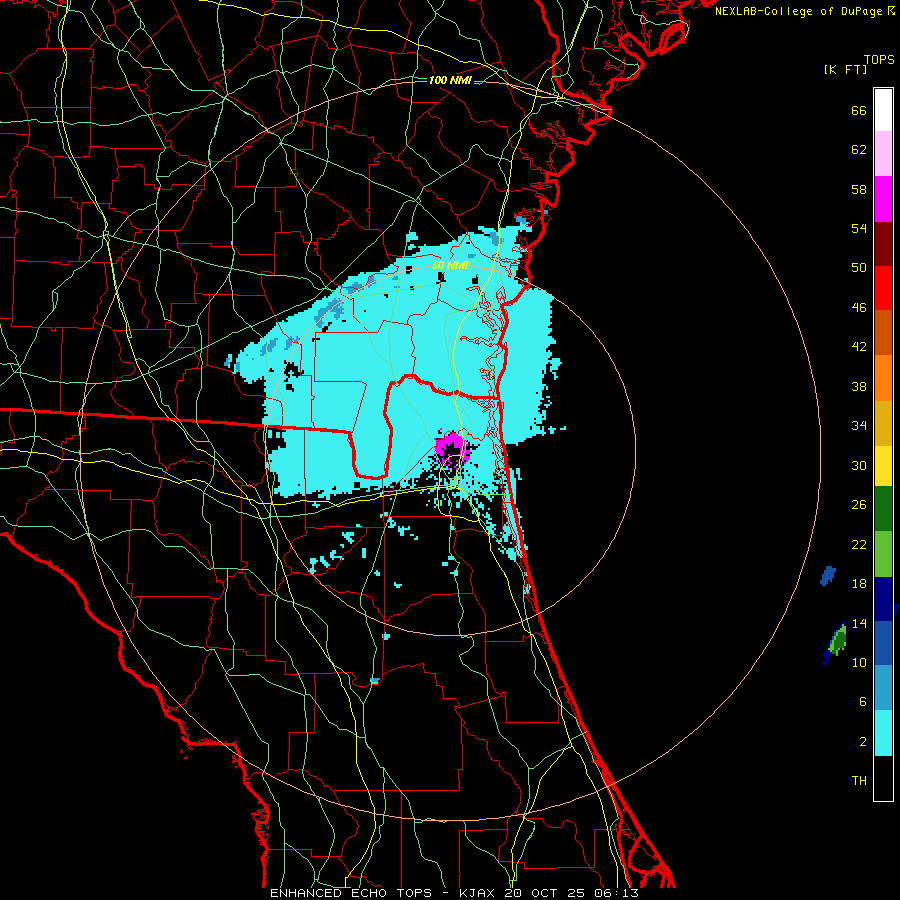Click the dark green 30 K FT legend swatch

point(883,509)
